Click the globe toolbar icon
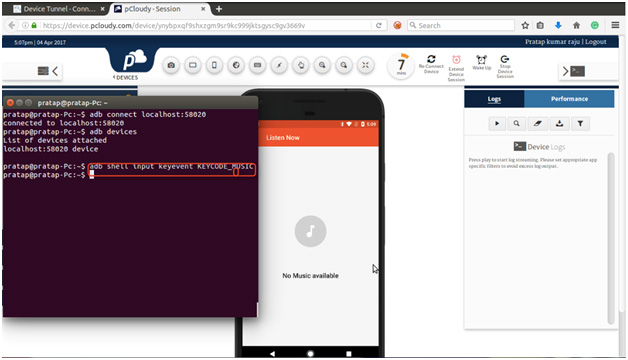 pos(236,65)
